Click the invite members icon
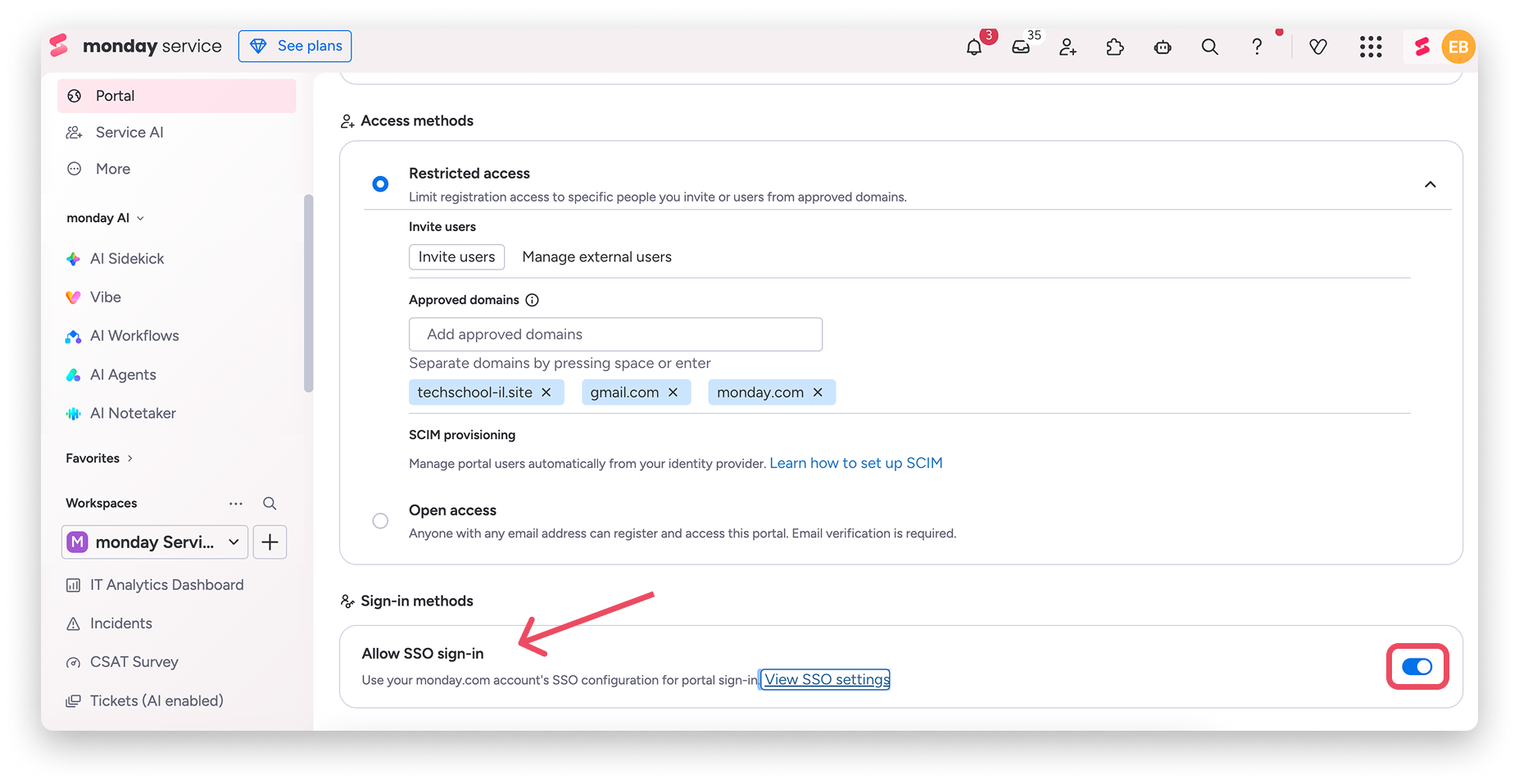This screenshot has width=1519, height=784. coord(1068,47)
